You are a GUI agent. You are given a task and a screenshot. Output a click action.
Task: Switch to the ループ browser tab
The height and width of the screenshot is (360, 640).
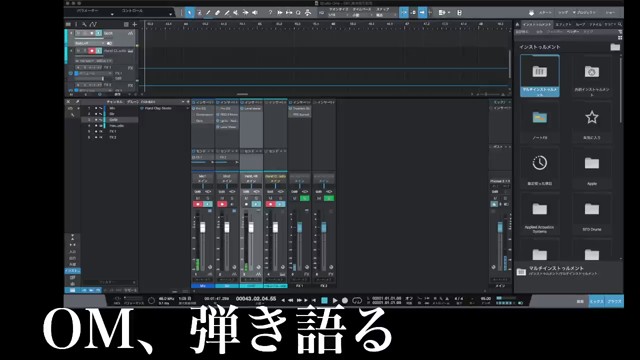580,24
